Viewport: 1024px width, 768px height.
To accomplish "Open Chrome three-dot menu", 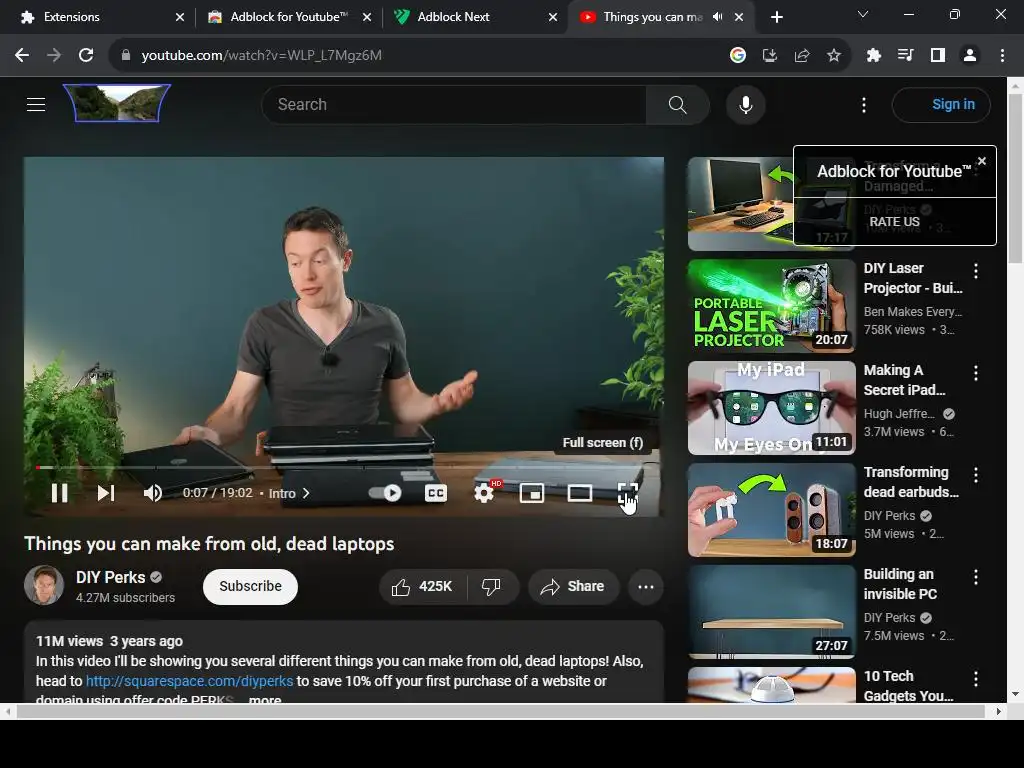I will (x=1002, y=56).
